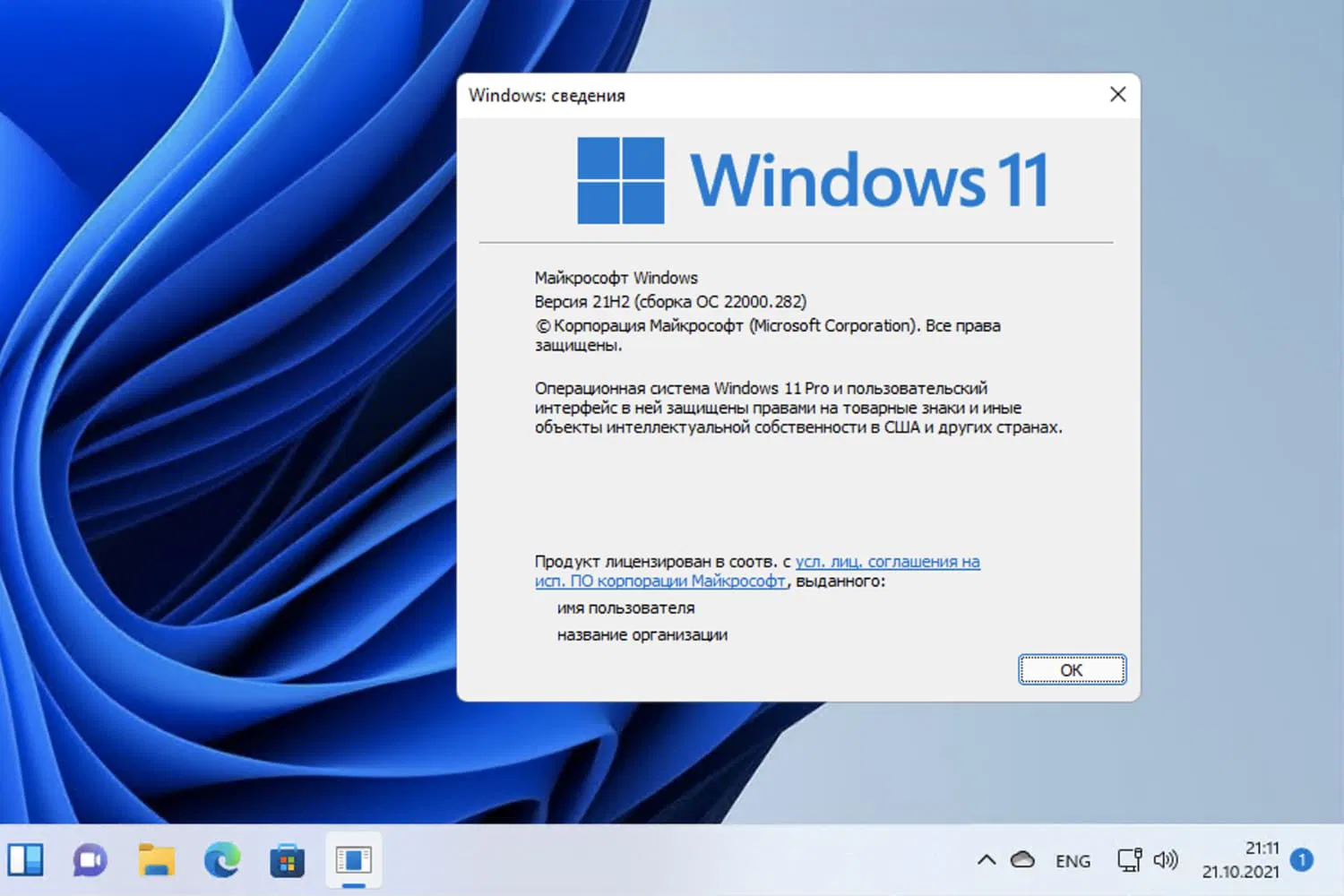Click the Windows 11 logo squares in the dialog

click(620, 178)
